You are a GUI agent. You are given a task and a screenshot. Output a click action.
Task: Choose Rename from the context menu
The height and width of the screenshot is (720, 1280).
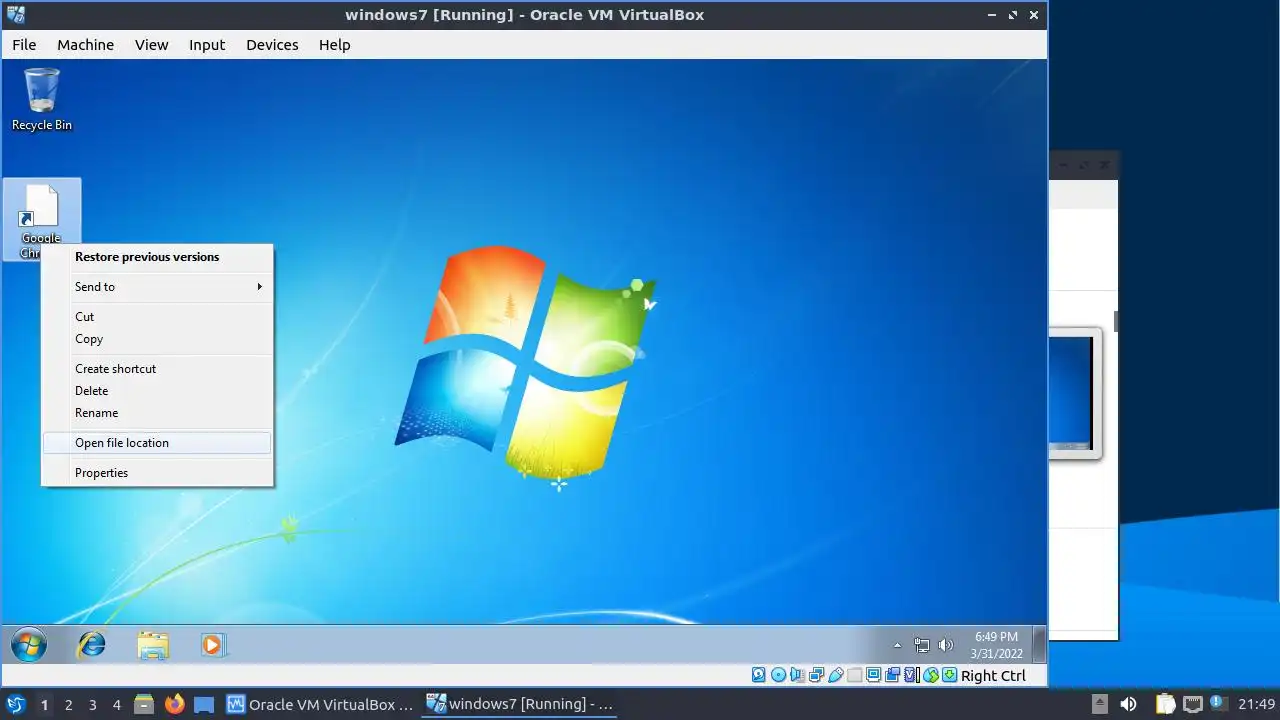pos(157,413)
